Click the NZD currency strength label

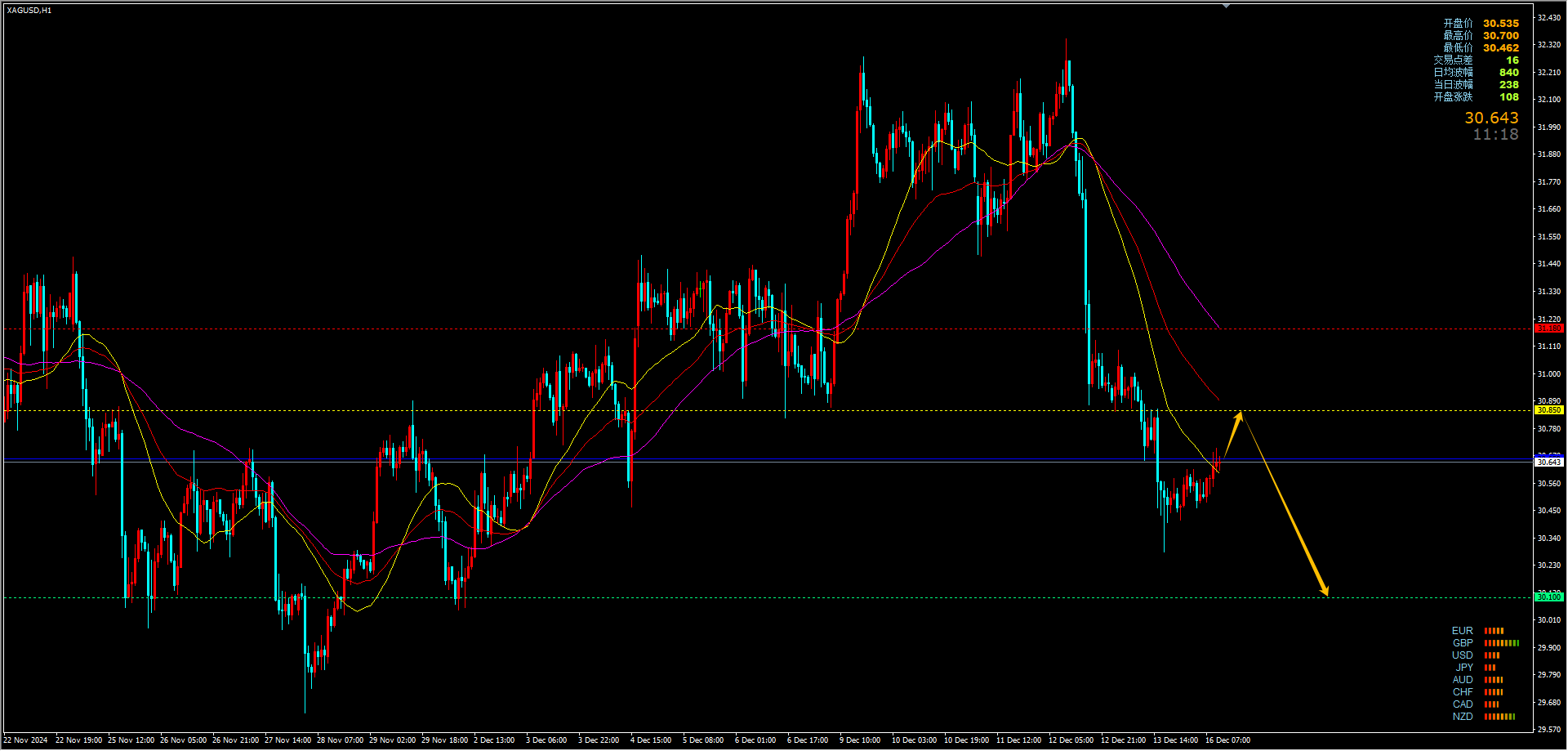pyautogui.click(x=1463, y=717)
